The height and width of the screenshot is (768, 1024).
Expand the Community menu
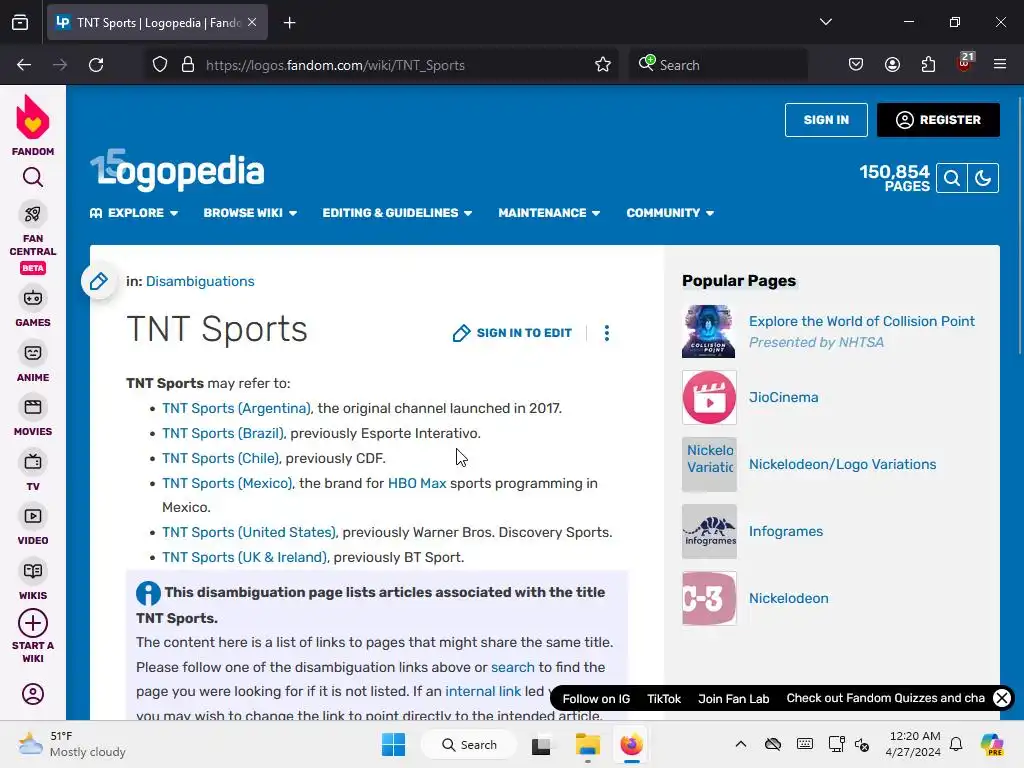pyautogui.click(x=670, y=213)
